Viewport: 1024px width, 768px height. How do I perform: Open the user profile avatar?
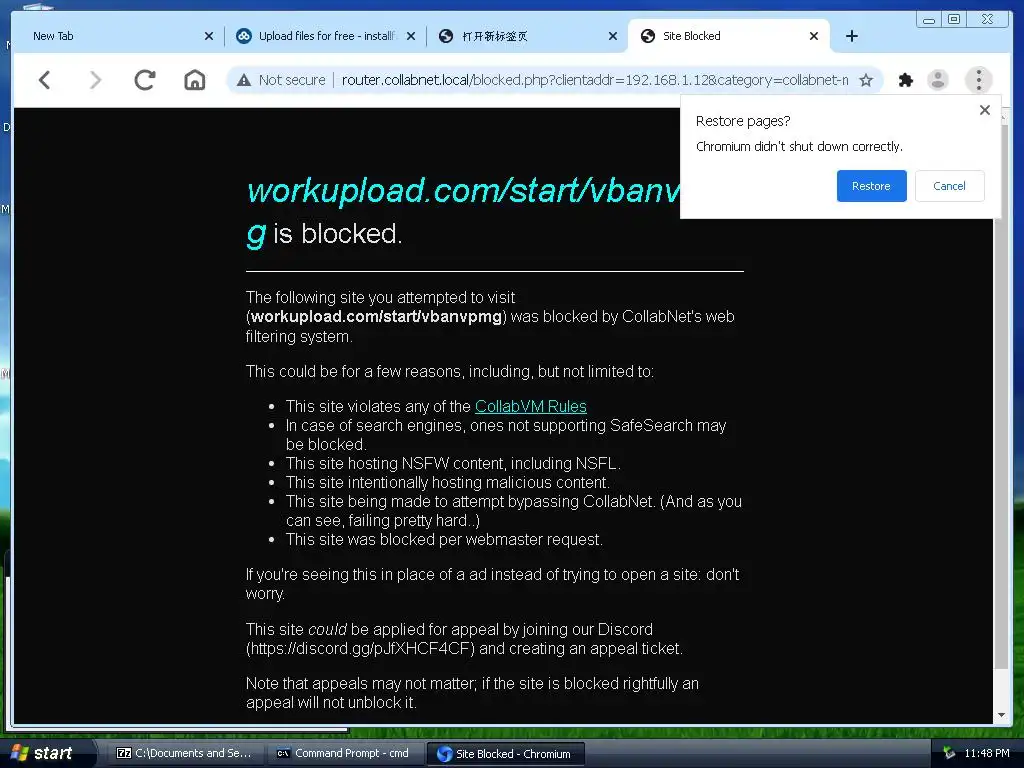pyautogui.click(x=938, y=80)
